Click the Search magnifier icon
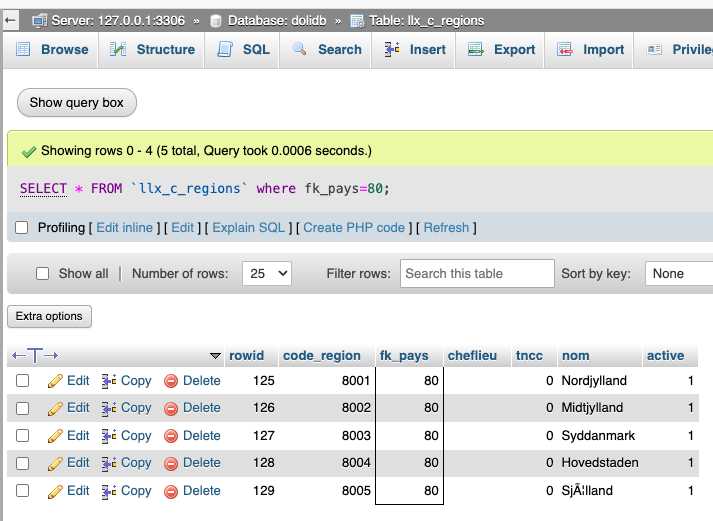 click(300, 49)
